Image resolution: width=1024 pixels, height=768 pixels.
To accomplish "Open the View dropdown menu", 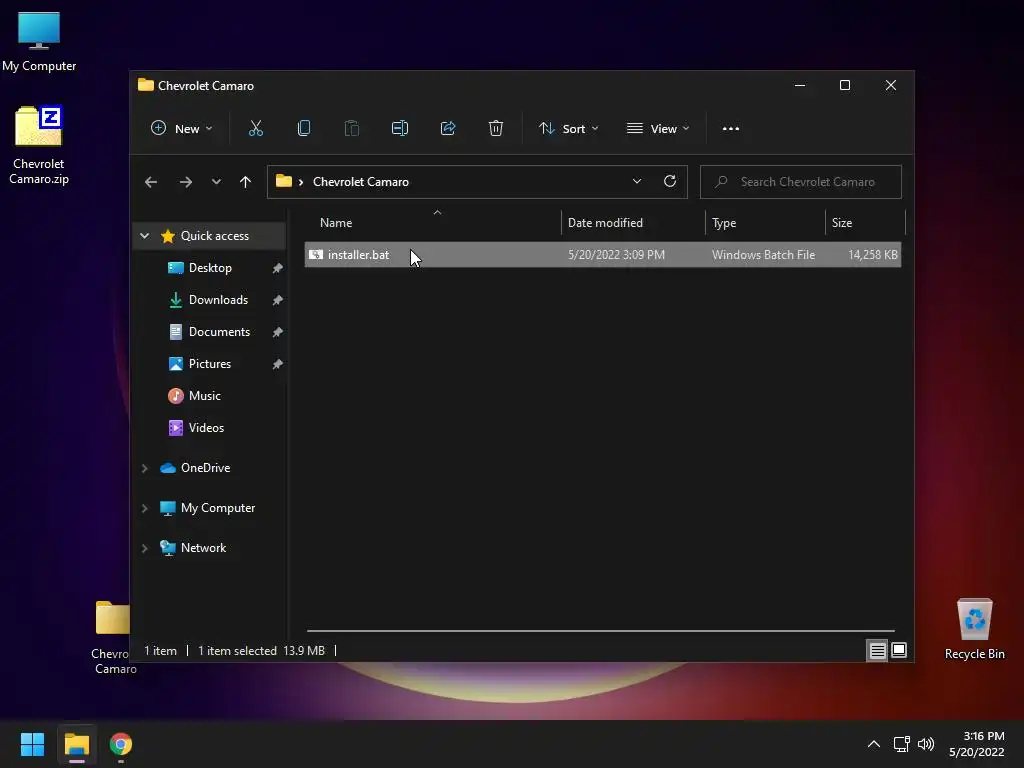I will pos(658,129).
